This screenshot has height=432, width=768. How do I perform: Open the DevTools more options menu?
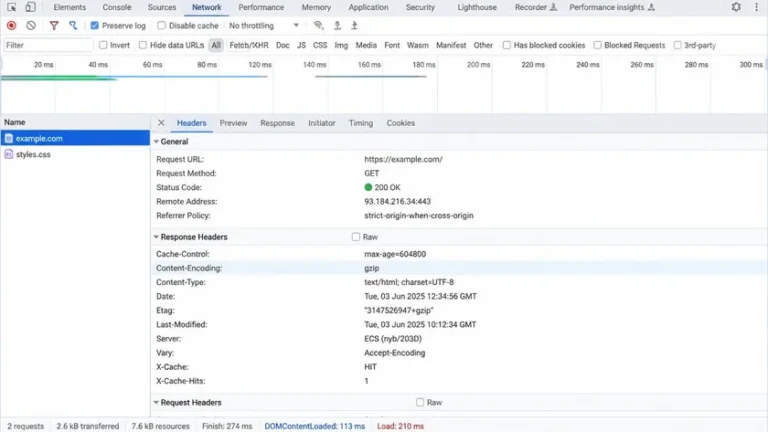click(x=756, y=7)
